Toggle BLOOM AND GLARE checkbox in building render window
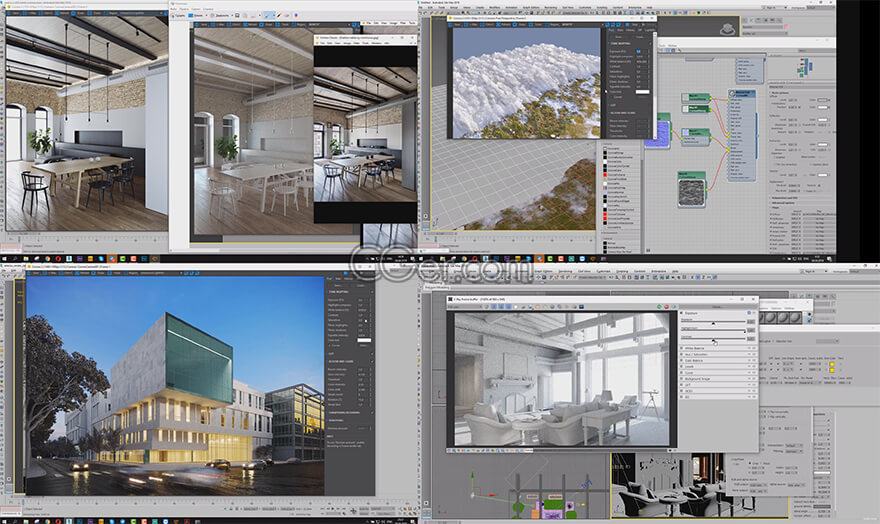The width and height of the screenshot is (880, 524). (x=370, y=362)
